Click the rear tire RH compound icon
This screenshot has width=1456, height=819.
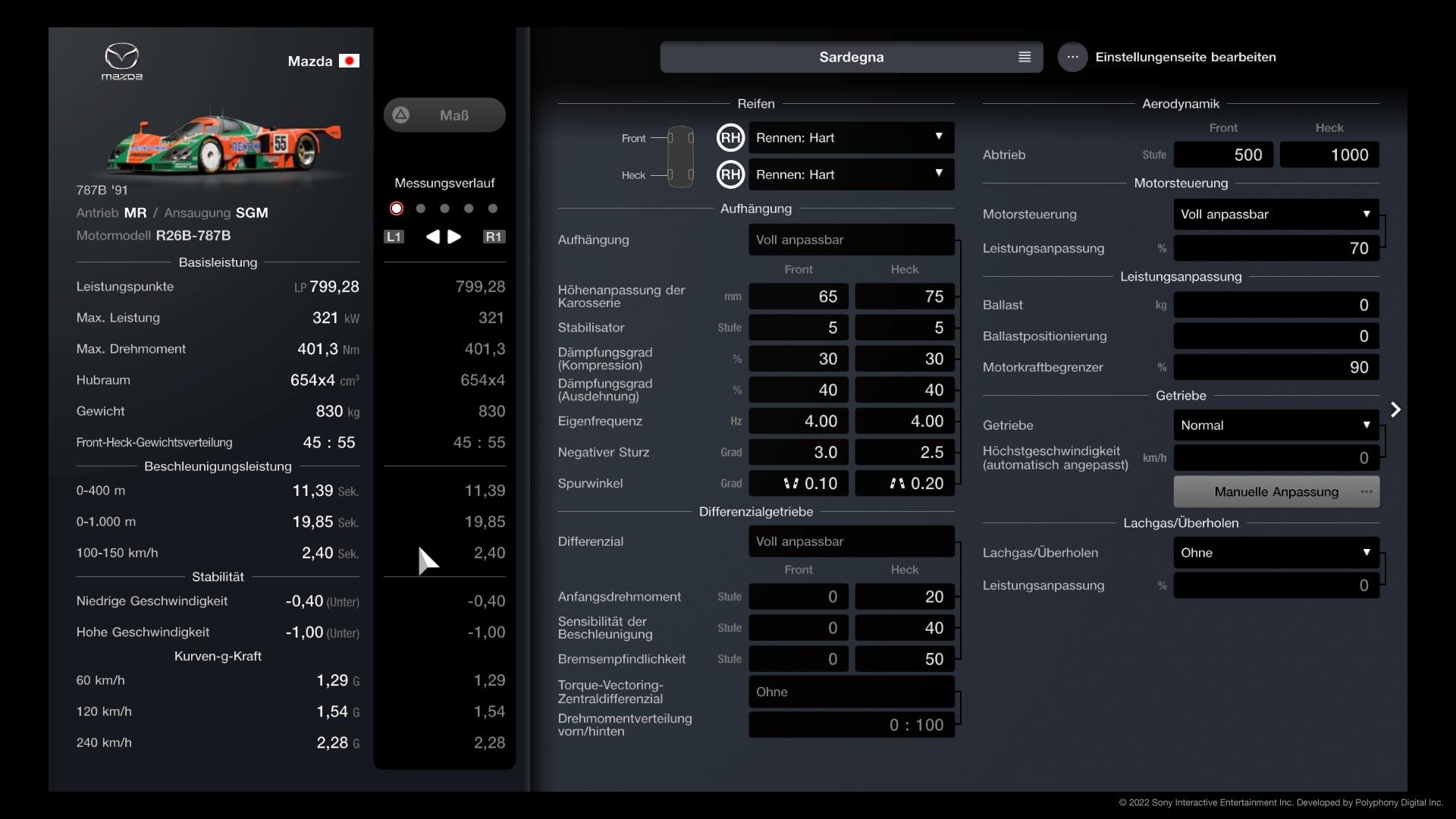coord(730,174)
